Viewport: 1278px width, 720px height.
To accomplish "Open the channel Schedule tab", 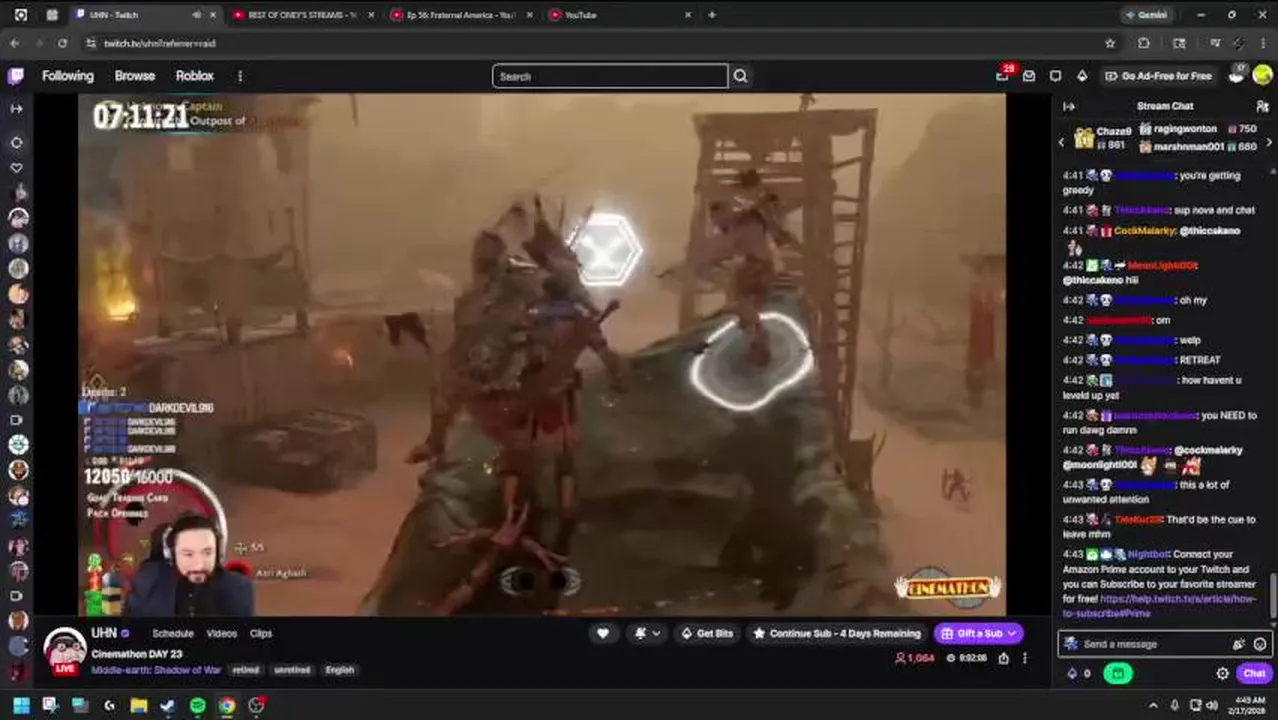I will [172, 633].
